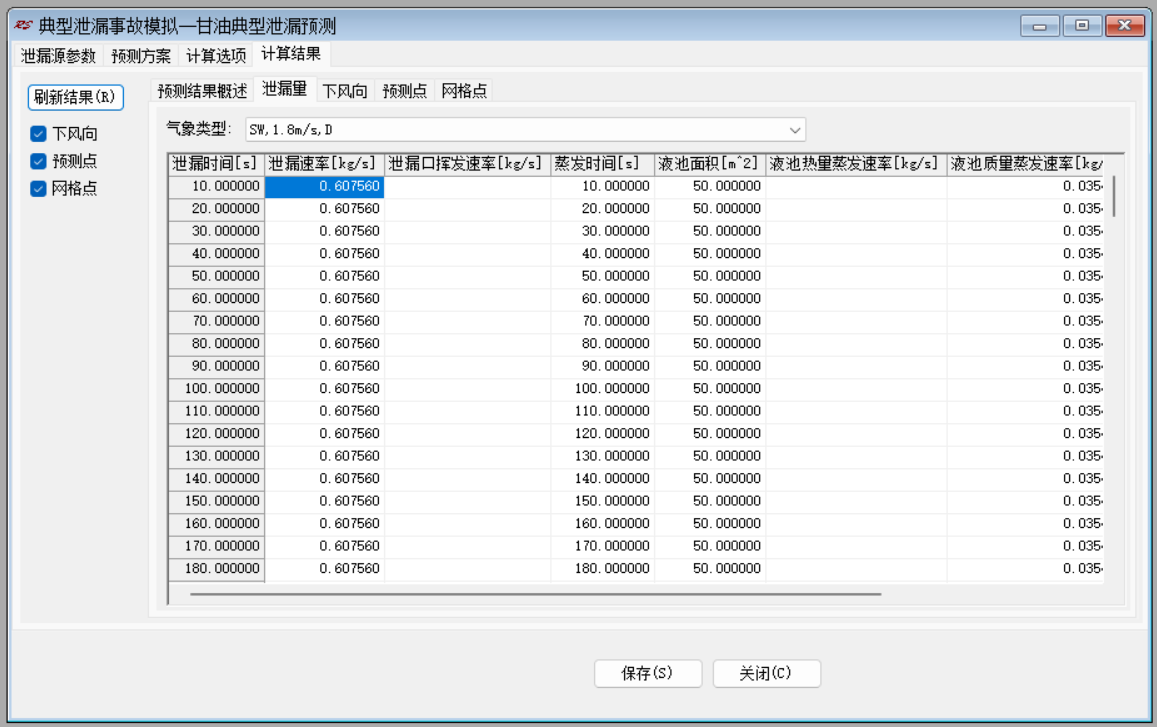1157x727 pixels.
Task: Click the 刷新结果(R) button
Action: [x=75, y=97]
